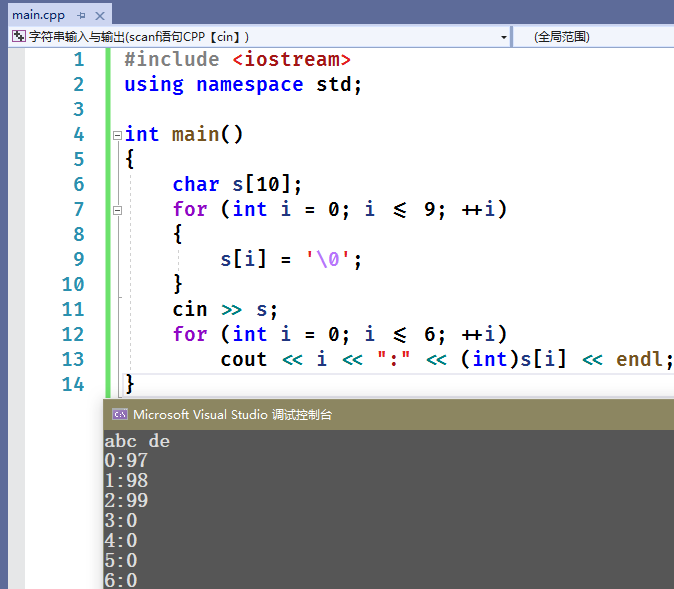674x589 pixels.
Task: Click line number 4 in the gutter
Action: click(x=79, y=135)
